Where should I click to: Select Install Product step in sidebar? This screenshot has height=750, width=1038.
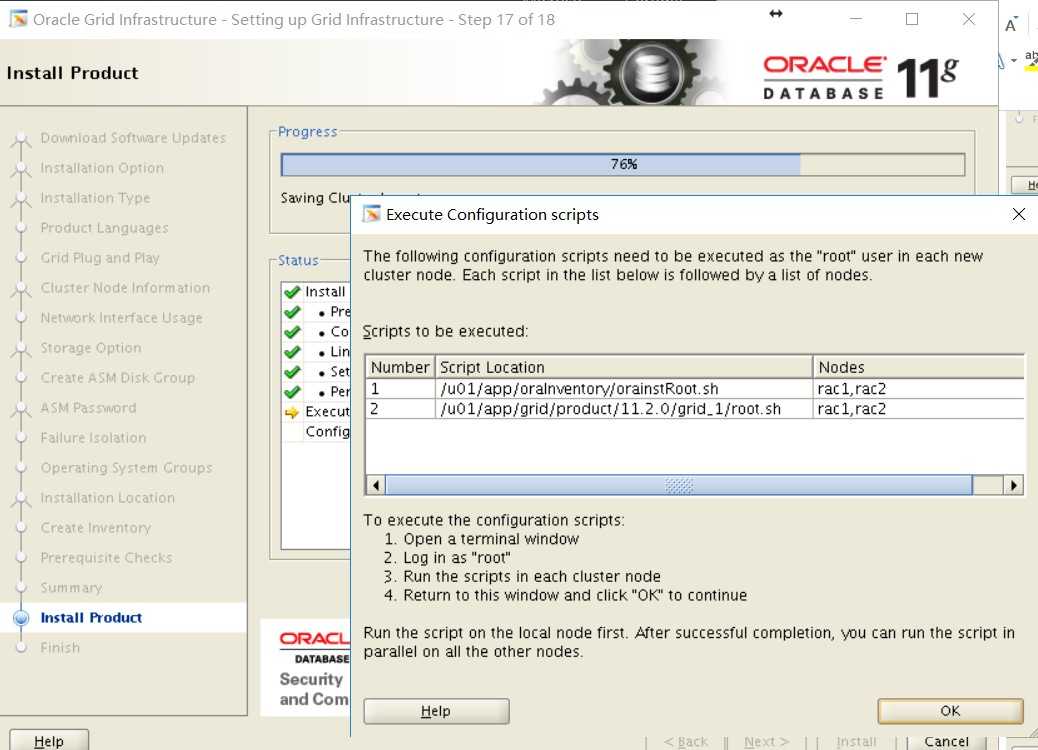pyautogui.click(x=91, y=618)
